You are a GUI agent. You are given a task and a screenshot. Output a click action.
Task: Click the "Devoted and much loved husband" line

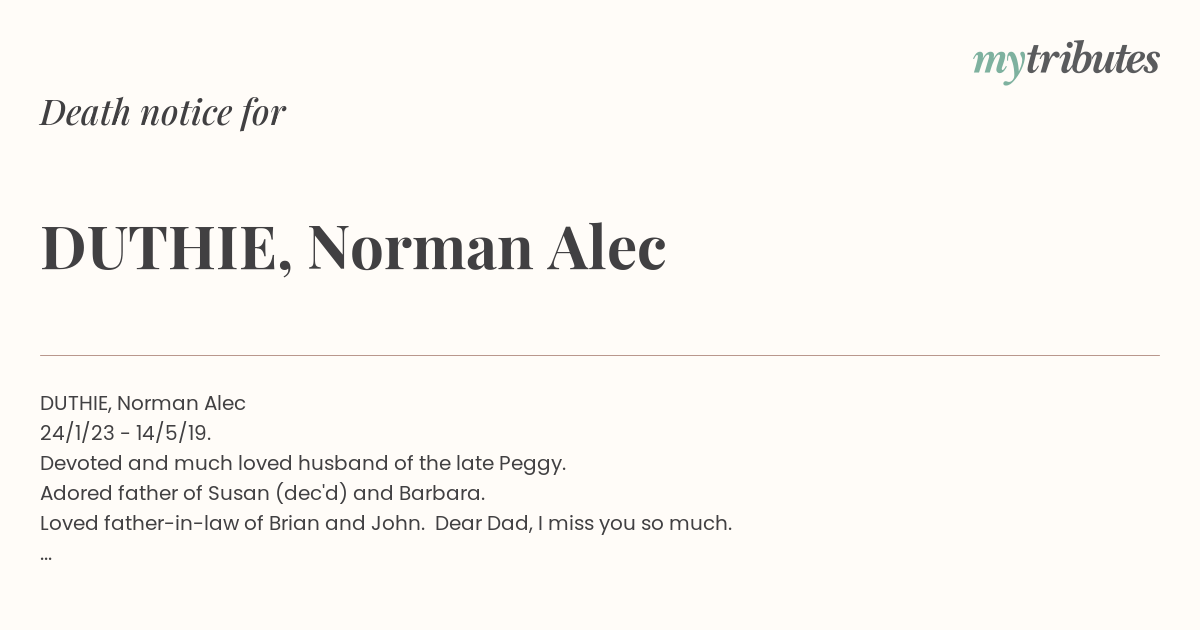pyautogui.click(x=303, y=463)
